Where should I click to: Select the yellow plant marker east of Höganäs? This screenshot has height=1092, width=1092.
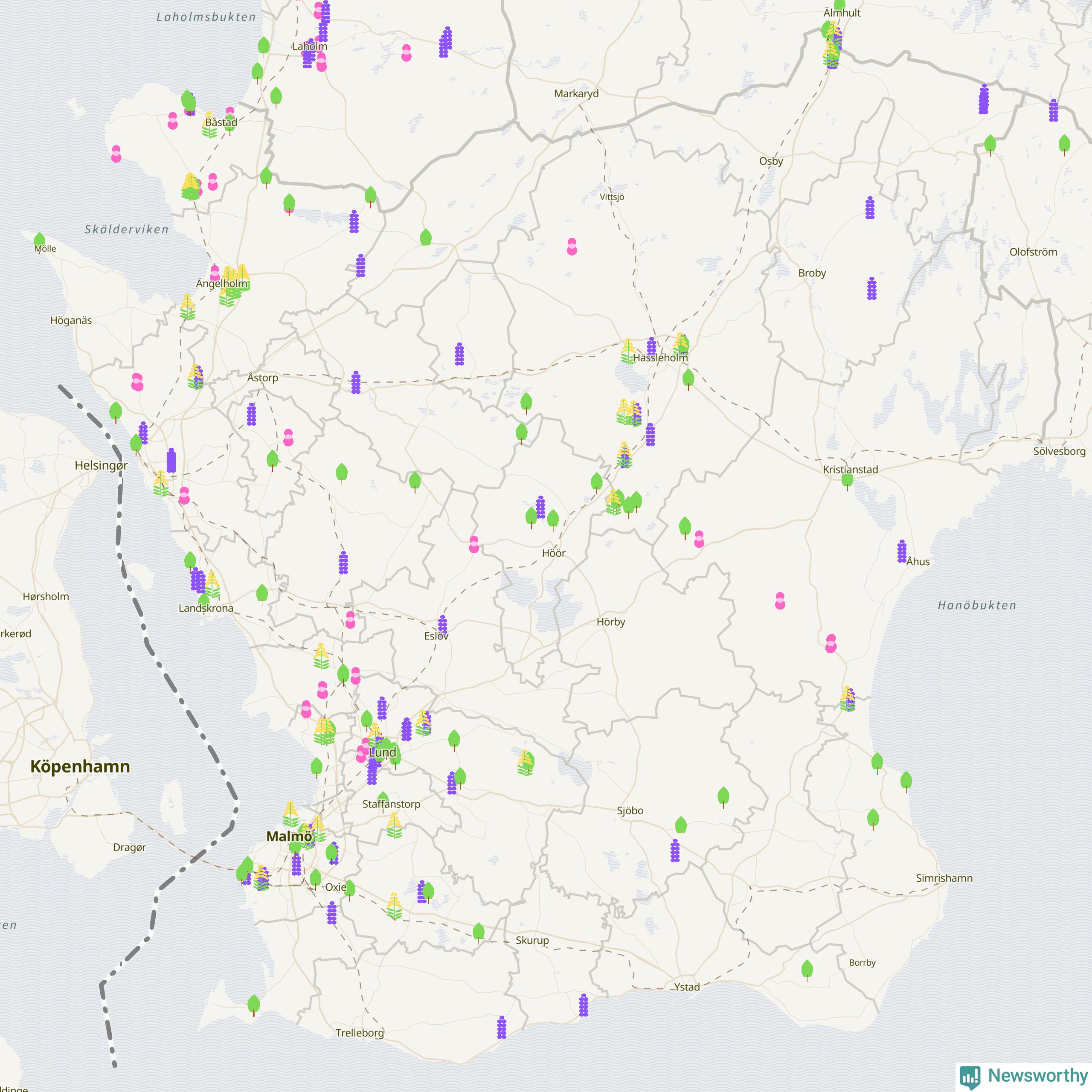coord(188,307)
